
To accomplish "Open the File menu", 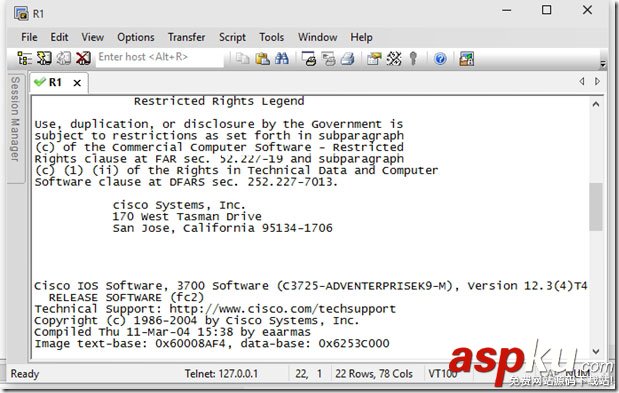I will 29,37.
